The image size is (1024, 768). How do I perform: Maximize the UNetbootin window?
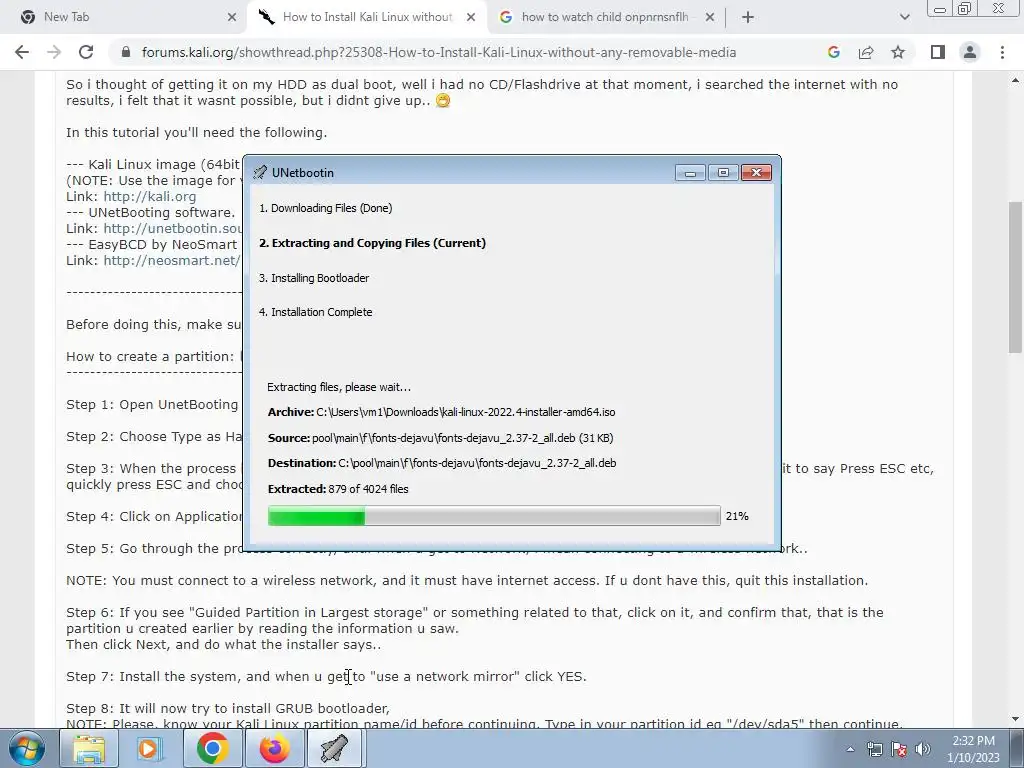coord(723,172)
